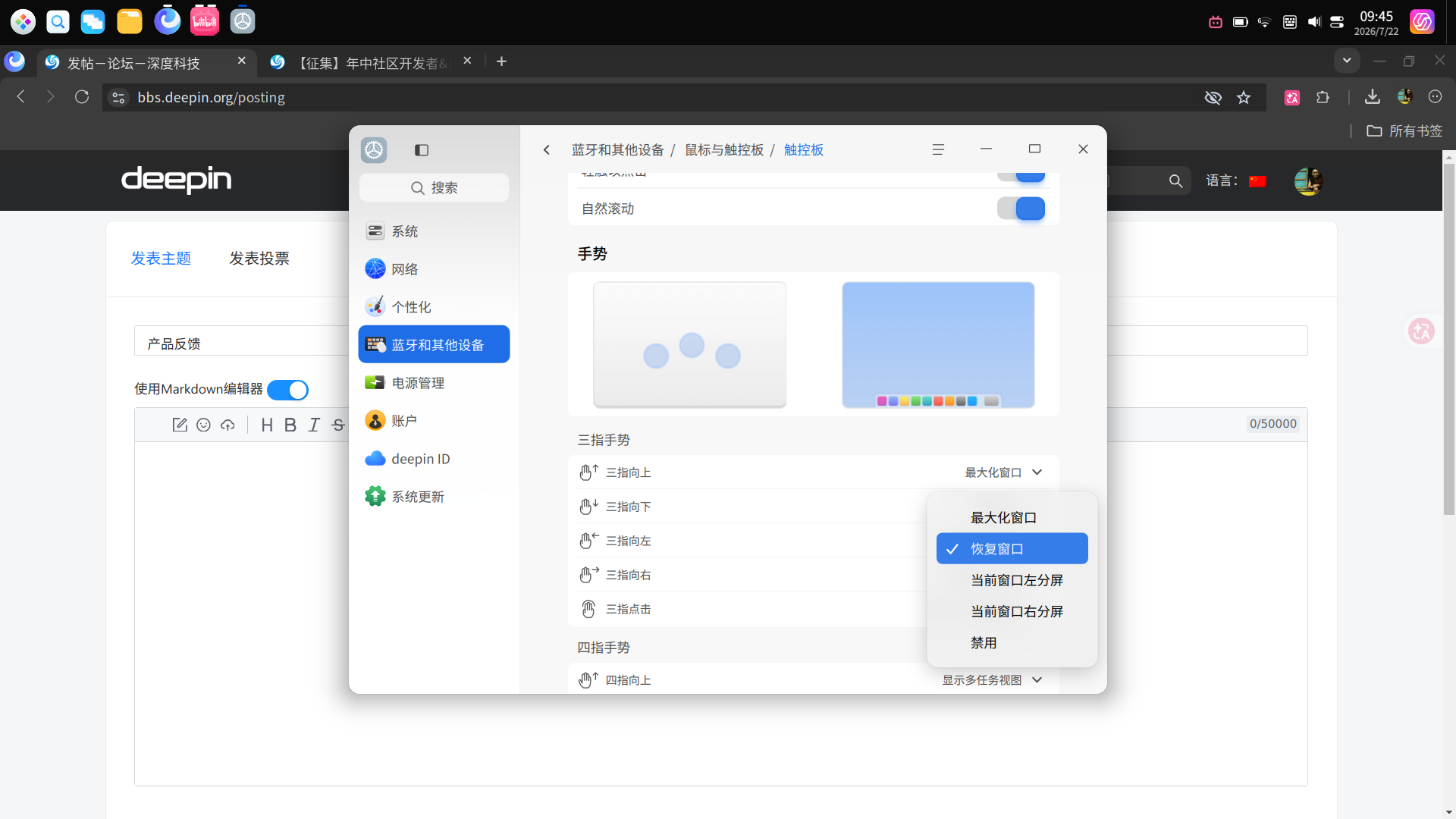1456x819 pixels.
Task: Toggle the 自然滚动 switch
Action: click(1021, 209)
